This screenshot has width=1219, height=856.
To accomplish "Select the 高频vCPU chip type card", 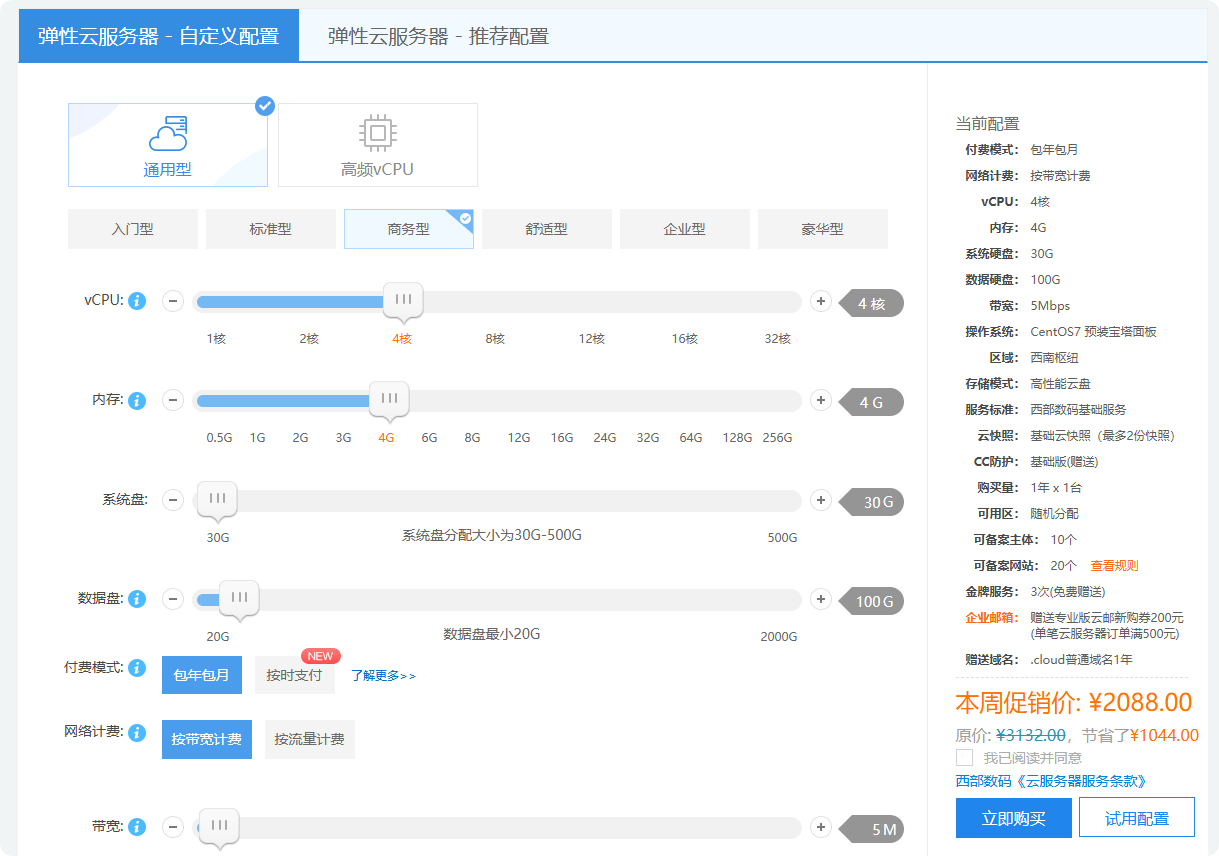I will click(x=377, y=145).
